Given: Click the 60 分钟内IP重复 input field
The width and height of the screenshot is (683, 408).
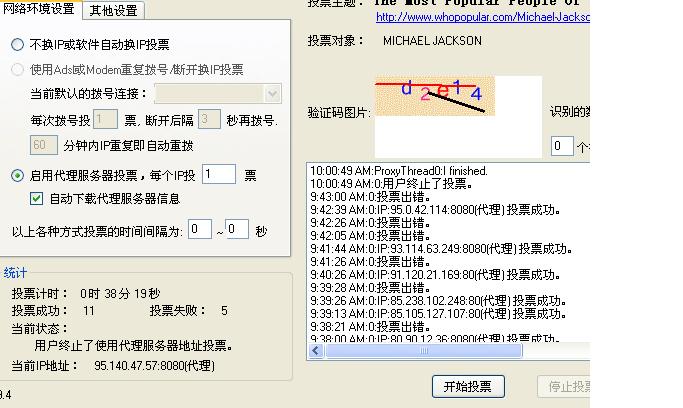Looking at the screenshot, I should [43, 145].
